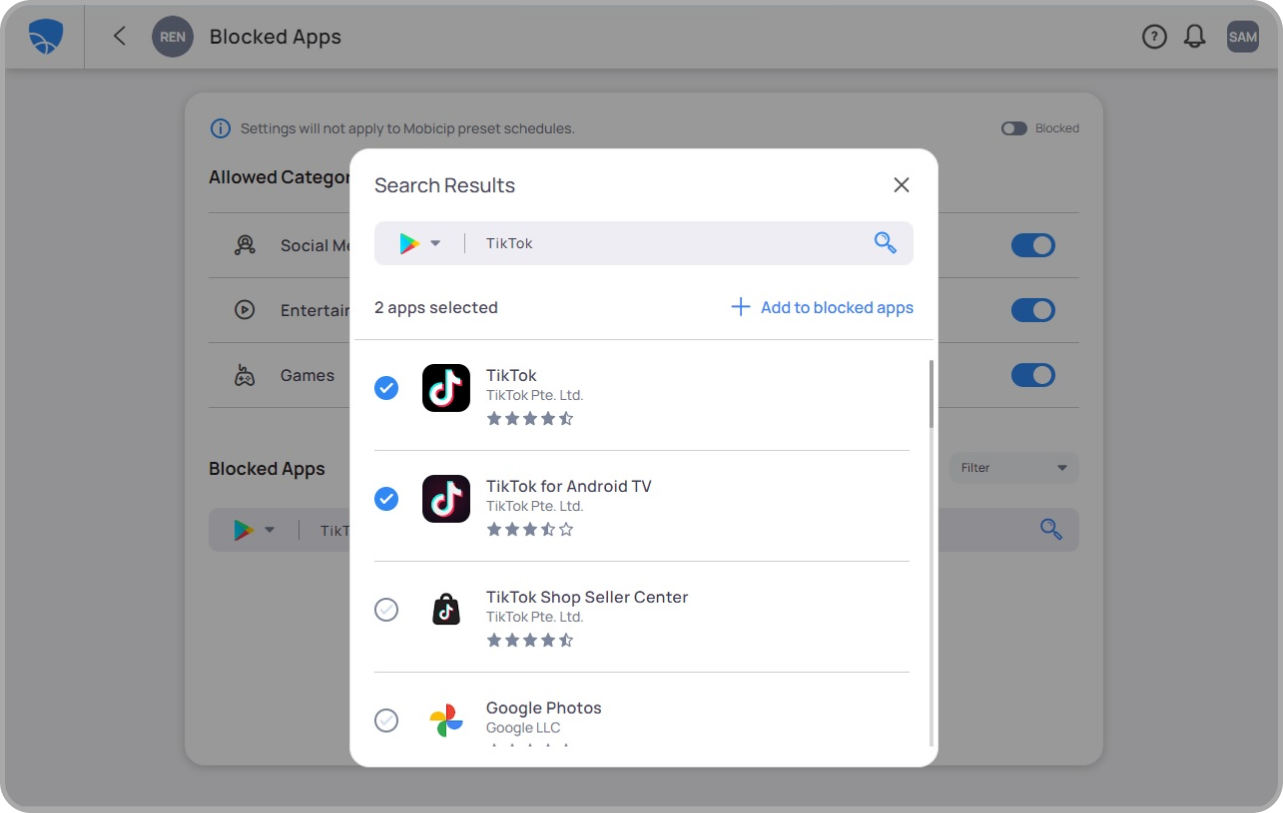The width and height of the screenshot is (1283, 813).
Task: Open the help question mark icon
Action: [x=1154, y=37]
